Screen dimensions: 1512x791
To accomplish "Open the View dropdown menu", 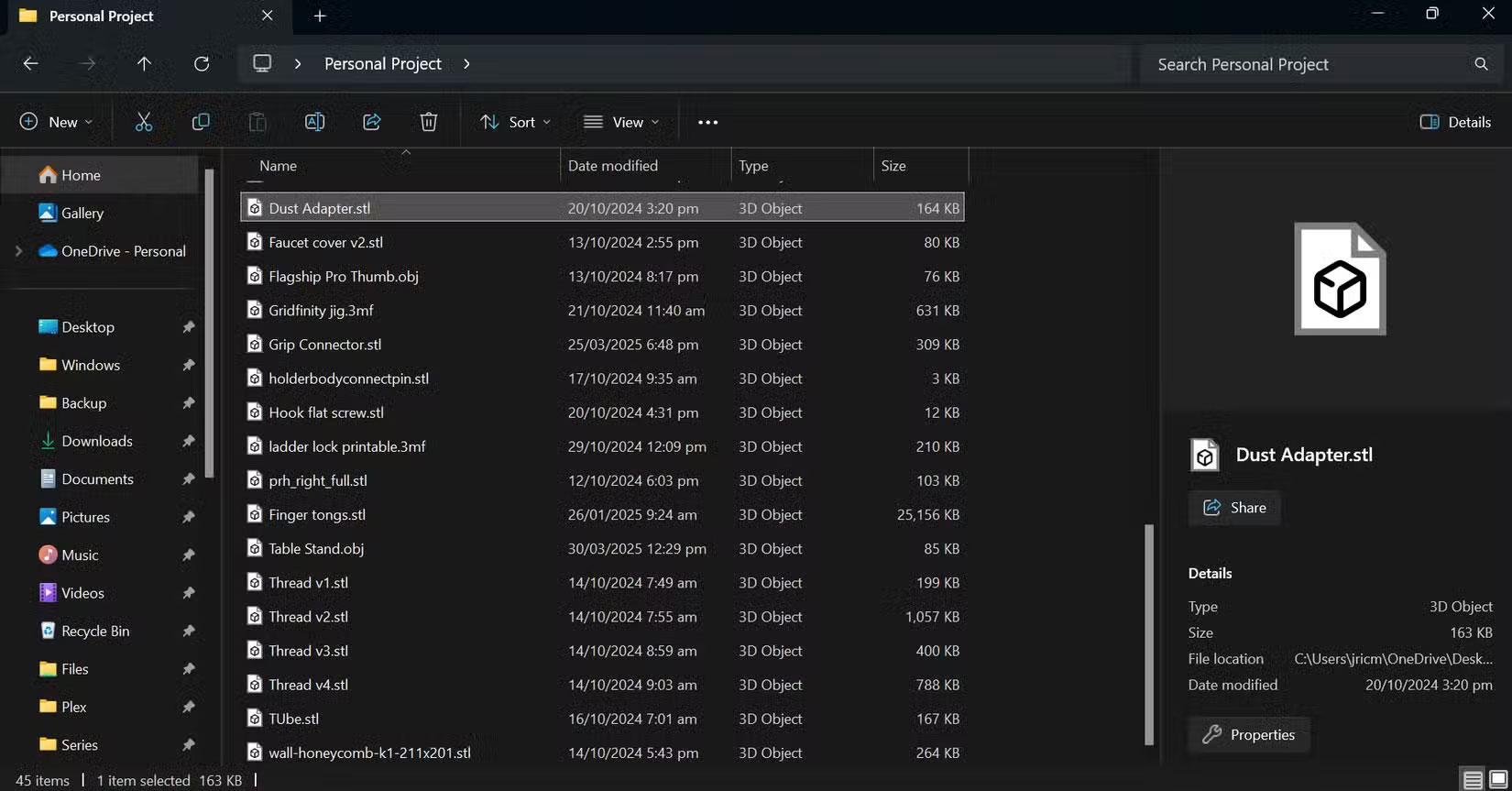I will (621, 122).
